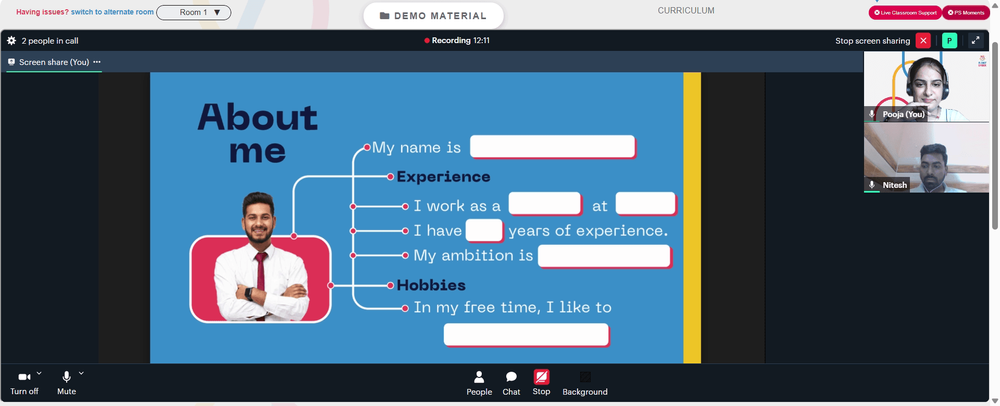Open the Demo Material tab
The image size is (1000, 406).
point(433,16)
